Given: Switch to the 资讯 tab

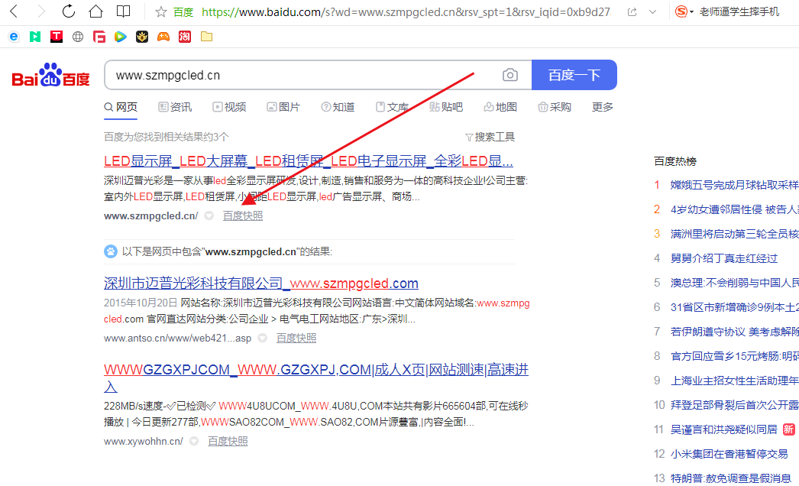Looking at the screenshot, I should coord(175,107).
